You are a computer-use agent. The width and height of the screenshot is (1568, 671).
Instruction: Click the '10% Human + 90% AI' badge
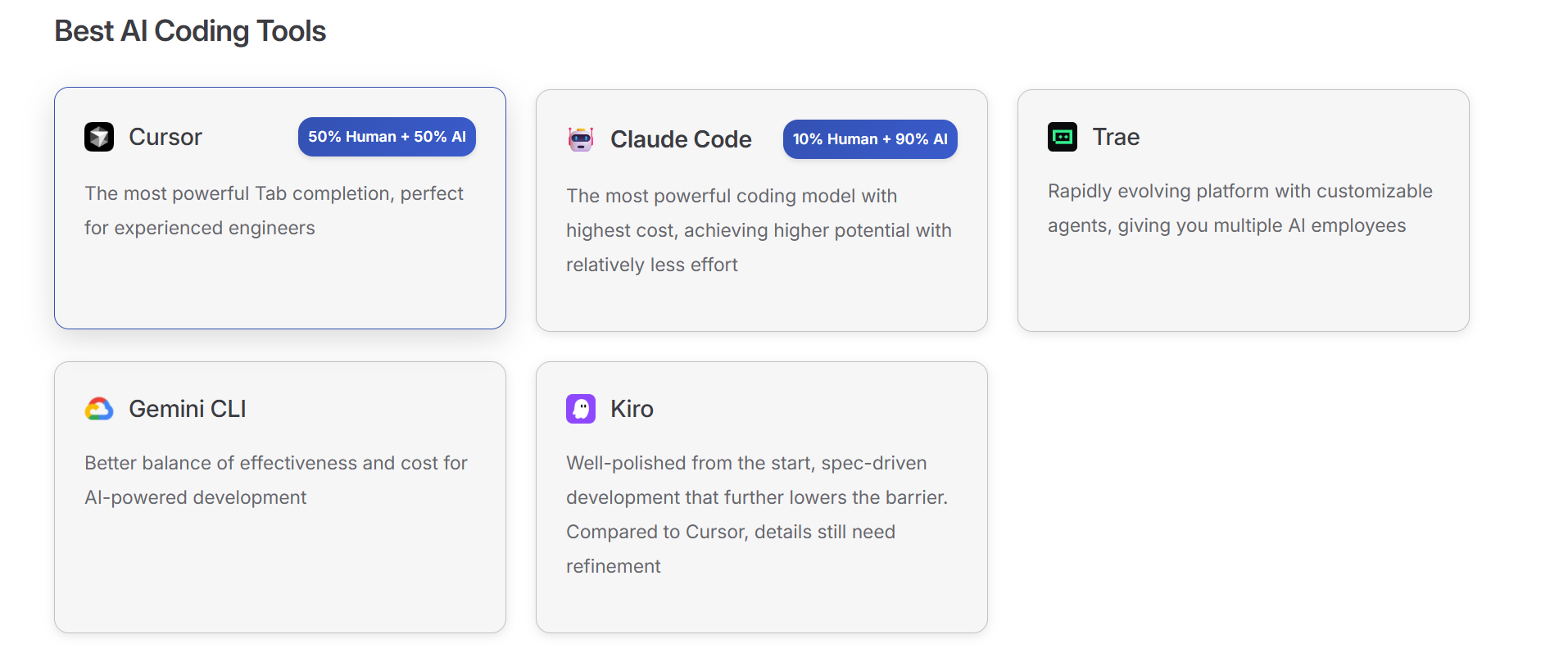(869, 139)
